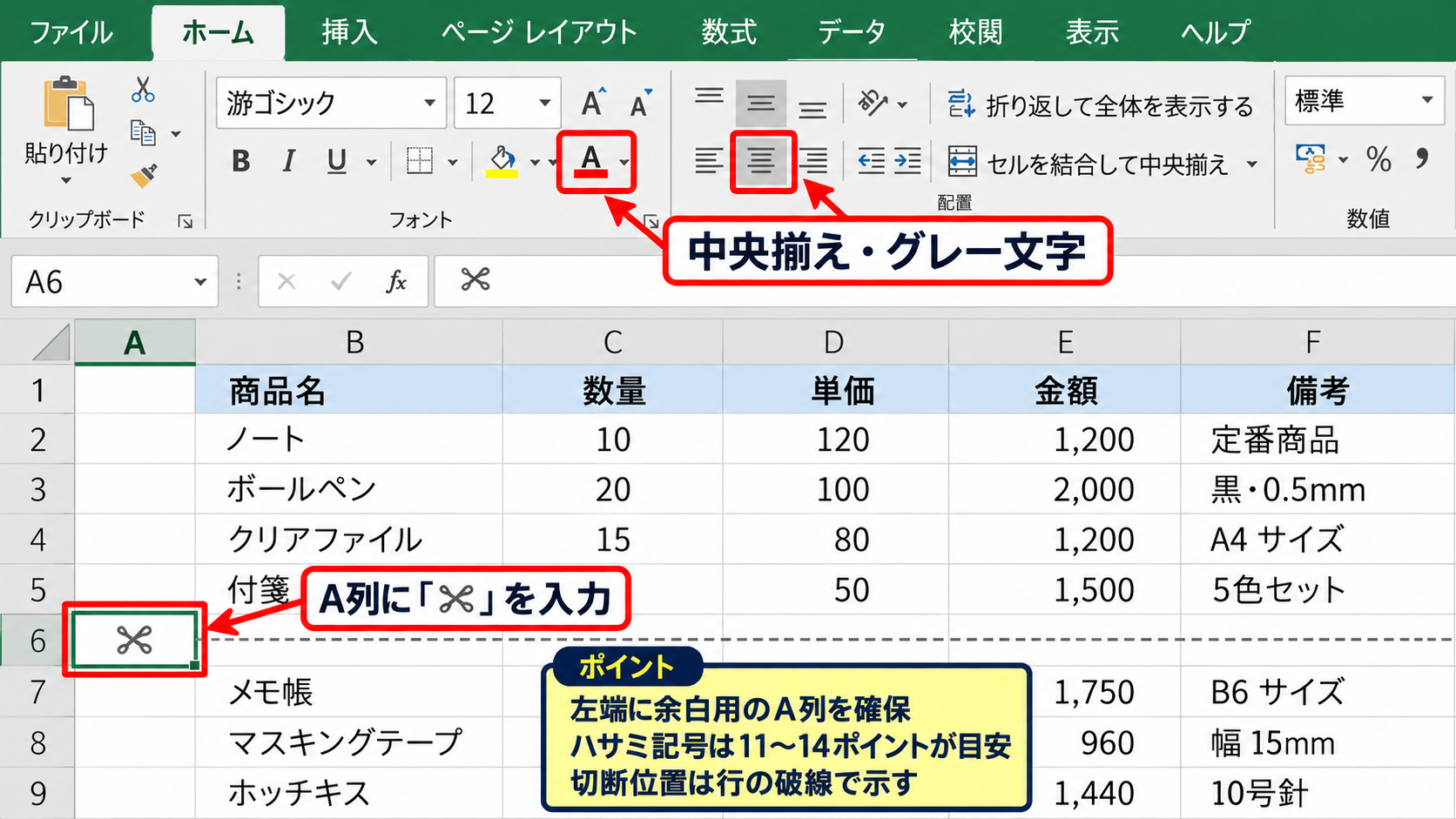Click the text orientation icon
1456x819 pixels.
[x=873, y=103]
